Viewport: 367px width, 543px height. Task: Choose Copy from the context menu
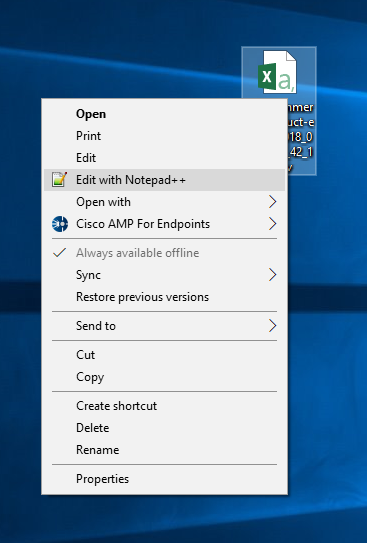(x=164, y=377)
